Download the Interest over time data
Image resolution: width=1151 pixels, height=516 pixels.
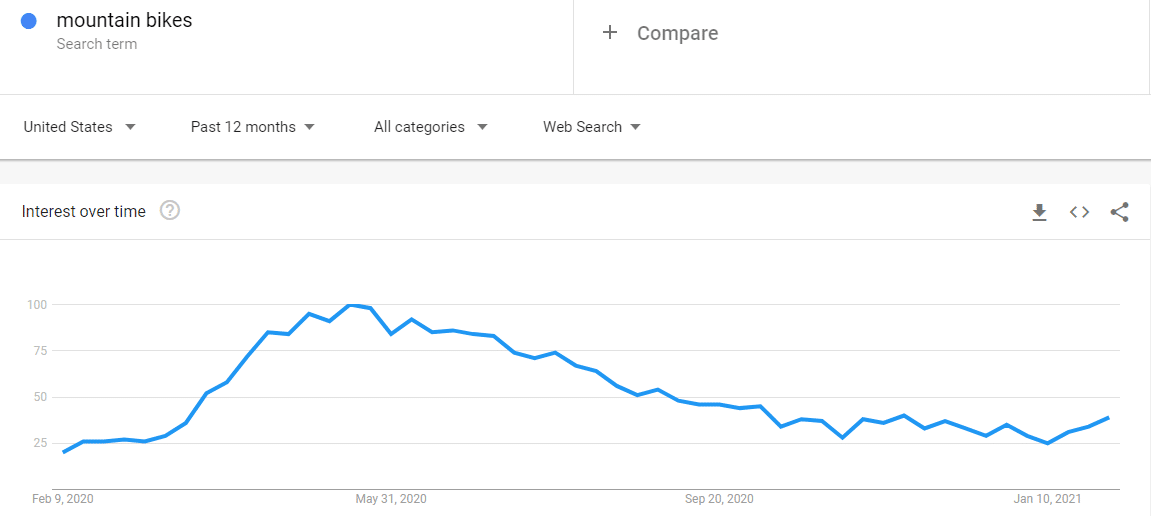(x=1039, y=212)
